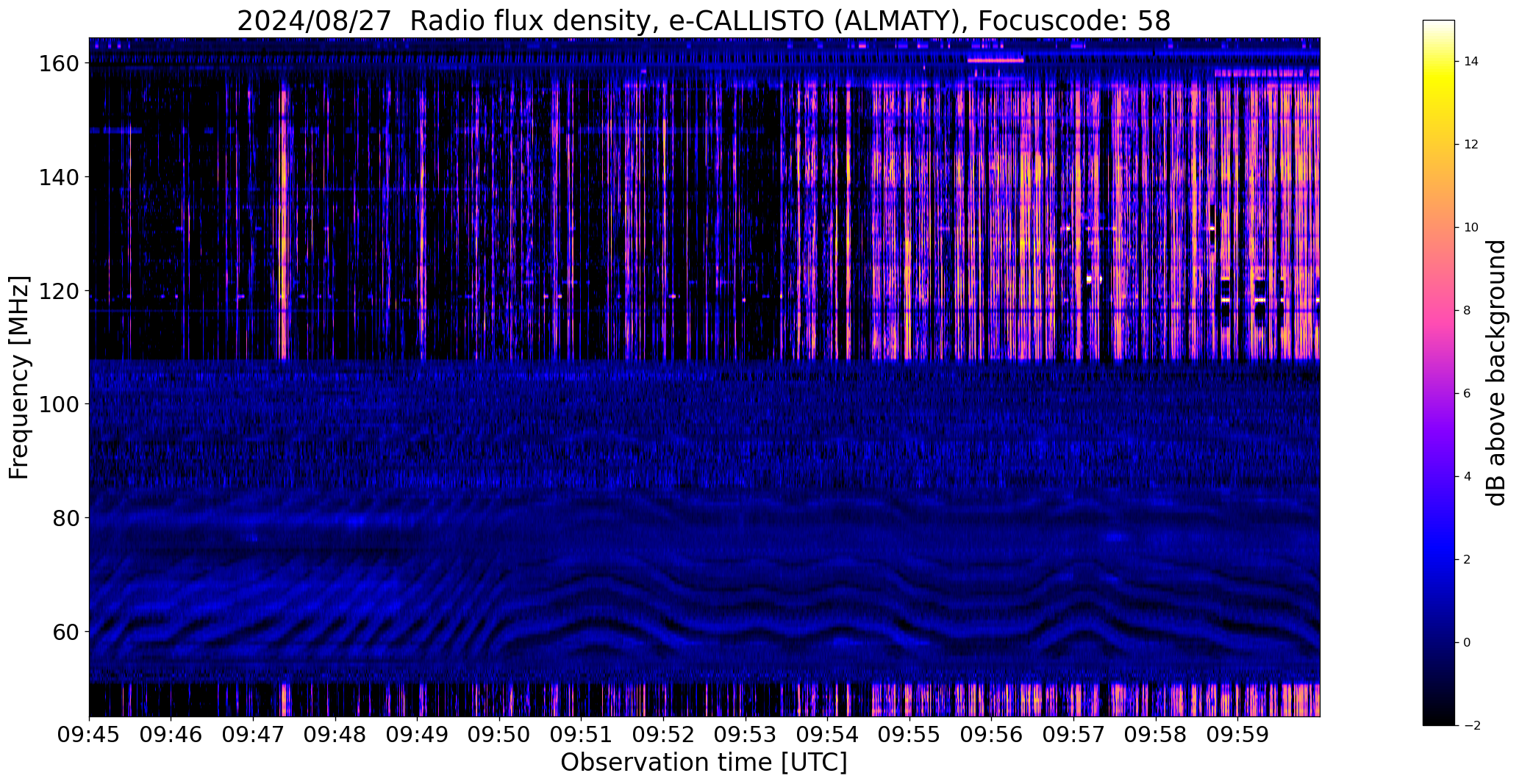Click the 09:49 time tick label
The image size is (1519, 784).
point(418,735)
